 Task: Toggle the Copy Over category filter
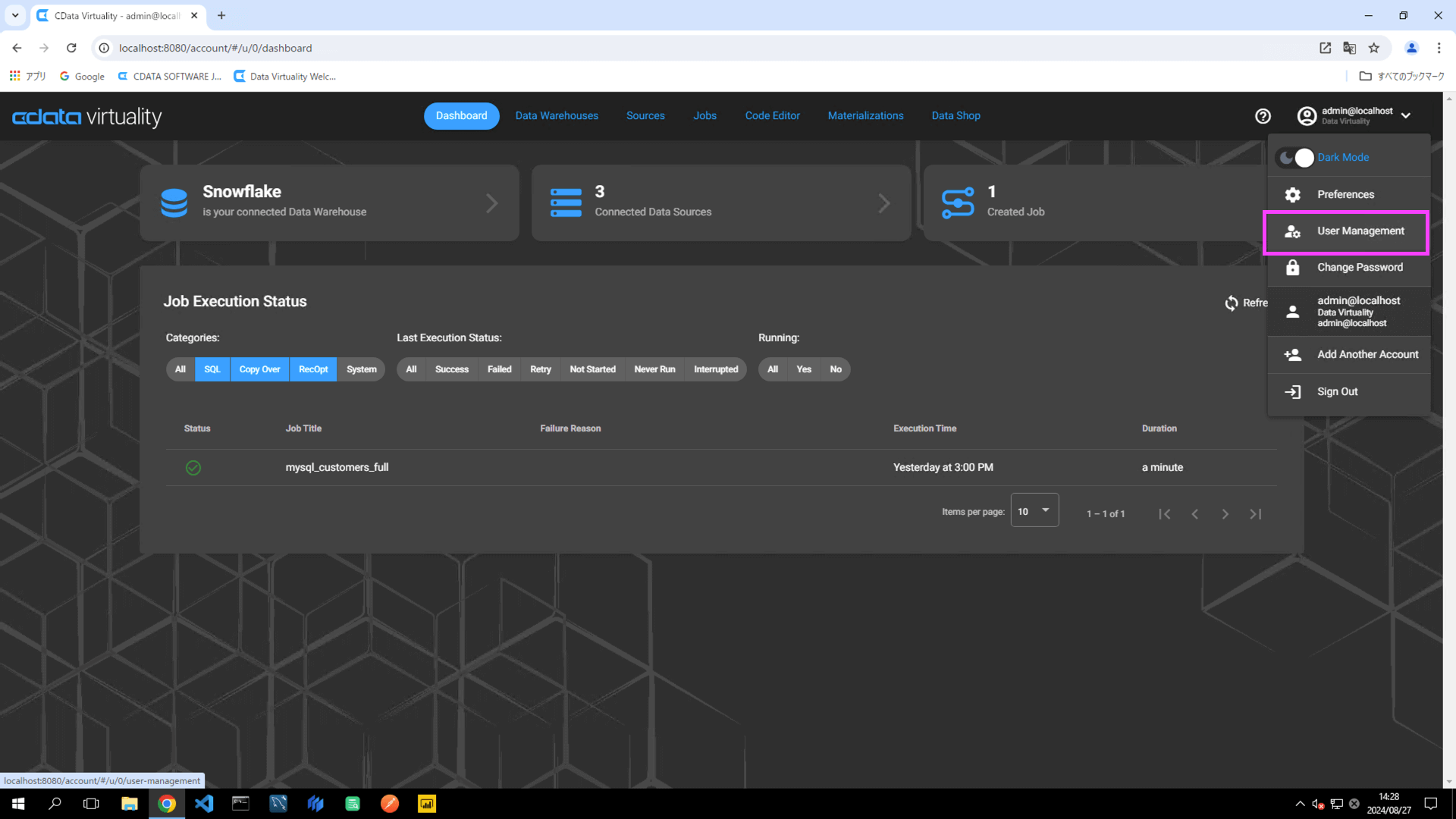tap(259, 369)
